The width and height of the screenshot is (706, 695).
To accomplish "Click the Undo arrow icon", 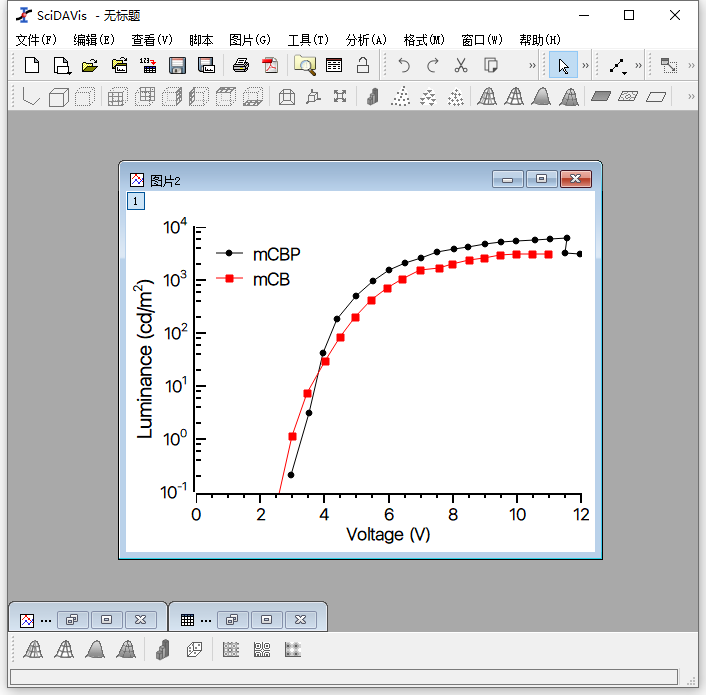I will 404,66.
